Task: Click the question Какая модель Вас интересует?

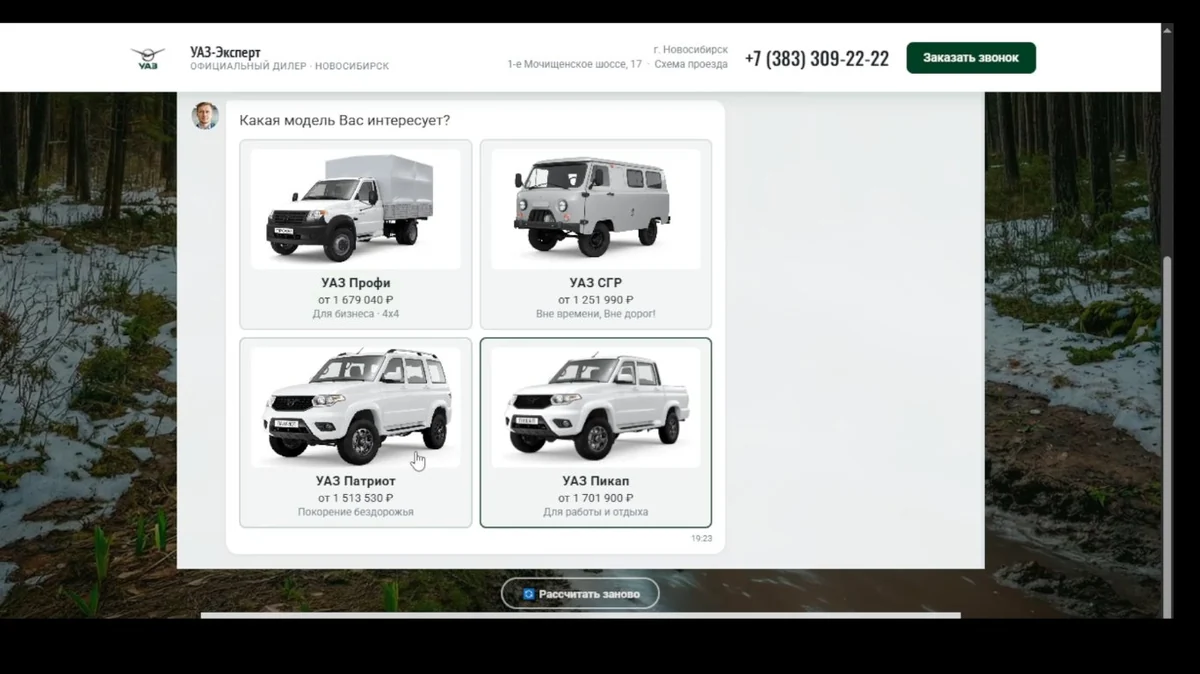Action: click(x=345, y=120)
